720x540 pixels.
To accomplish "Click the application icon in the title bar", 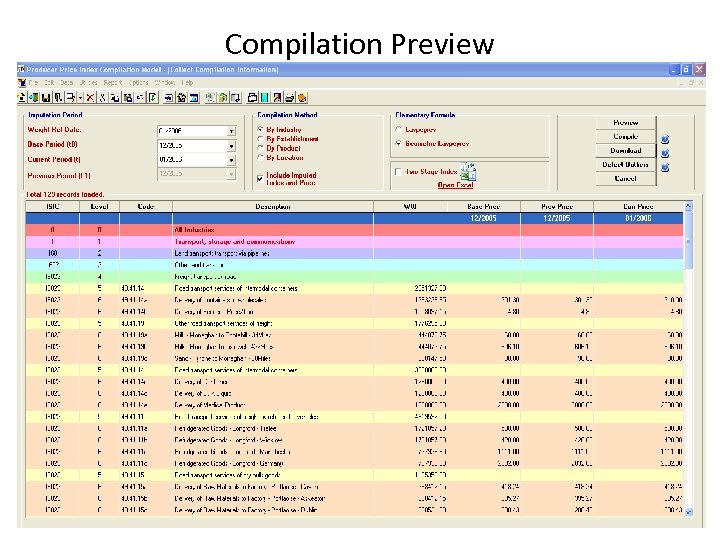I will (21, 69).
